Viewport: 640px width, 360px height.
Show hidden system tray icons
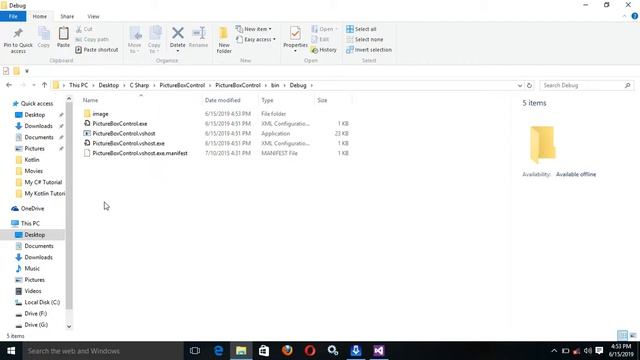pos(554,351)
